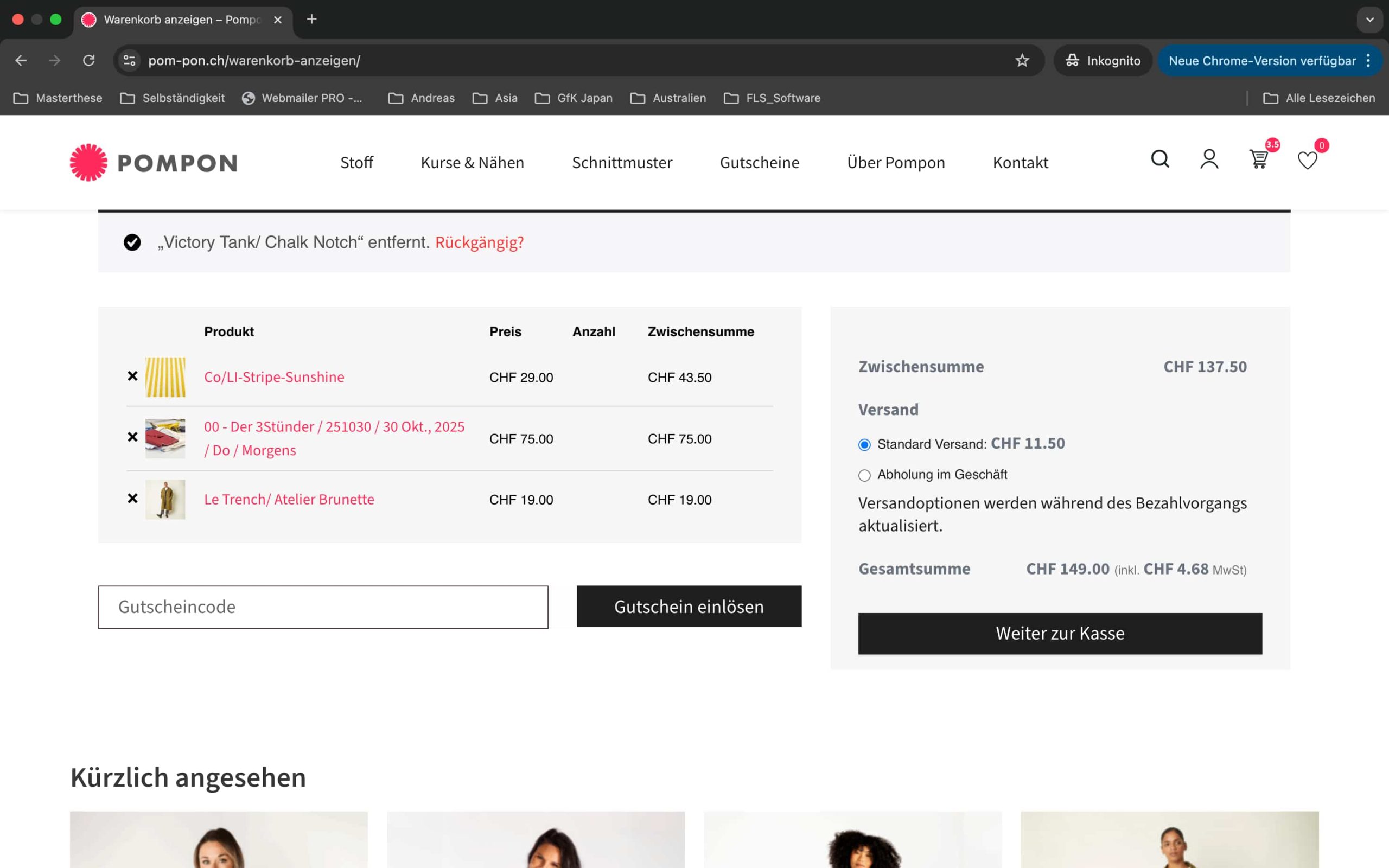Remove Co/LI-Stripe-Sunshine from the cart

click(x=132, y=376)
